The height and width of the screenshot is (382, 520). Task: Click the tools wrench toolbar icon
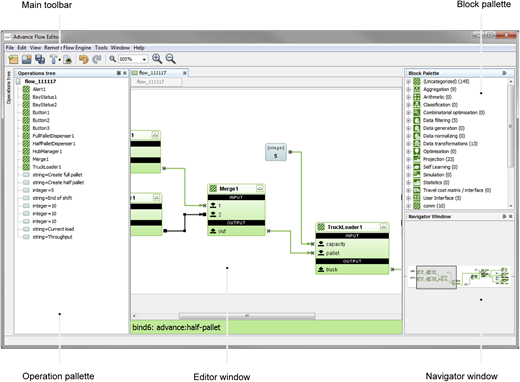pos(53,59)
